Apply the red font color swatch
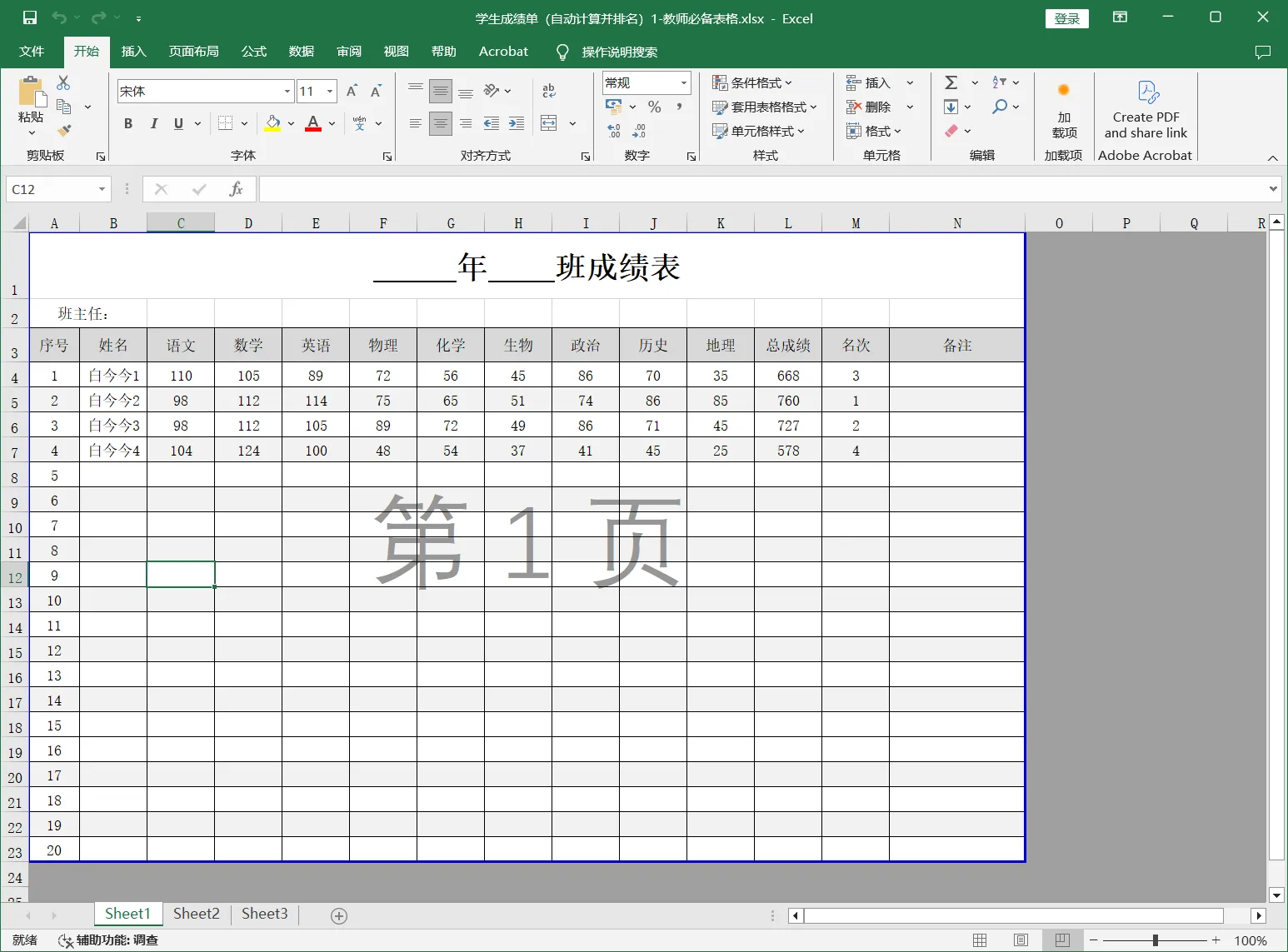The width and height of the screenshot is (1288, 952). (x=313, y=123)
